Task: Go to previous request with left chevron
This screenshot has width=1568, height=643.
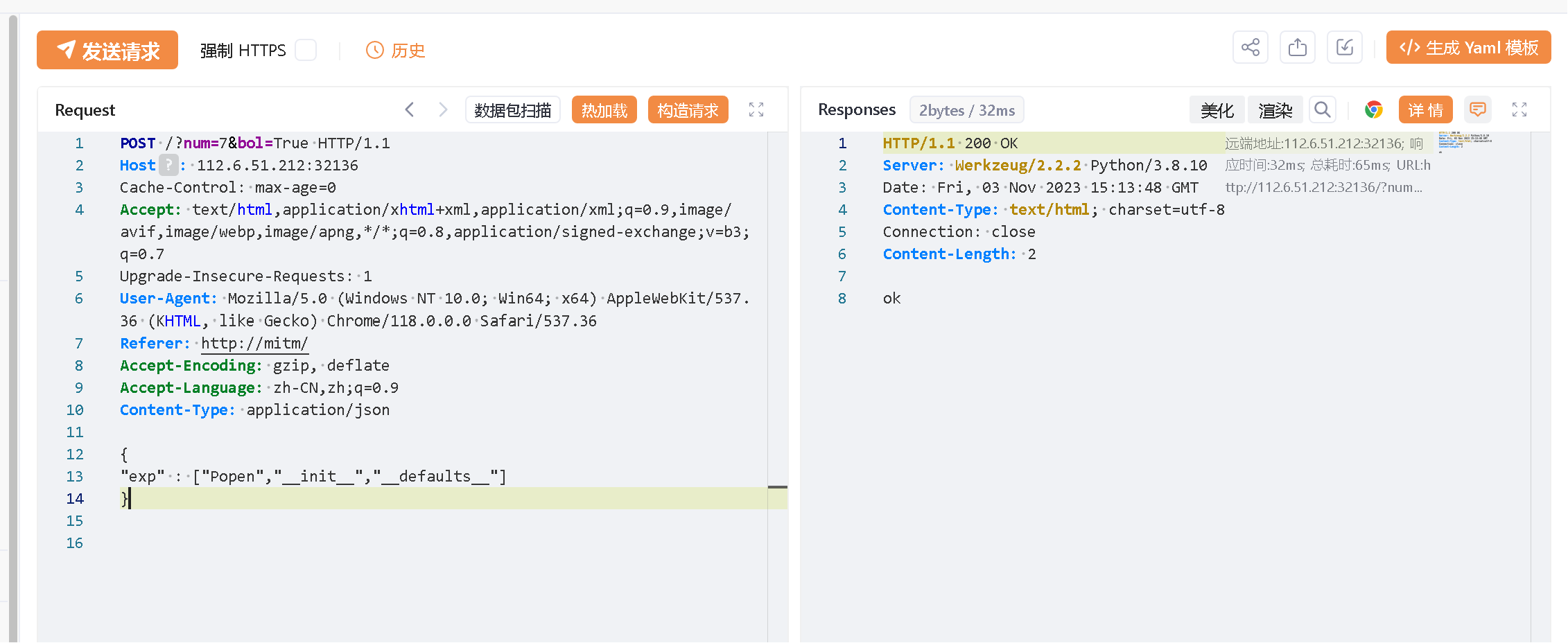Action: tap(410, 109)
